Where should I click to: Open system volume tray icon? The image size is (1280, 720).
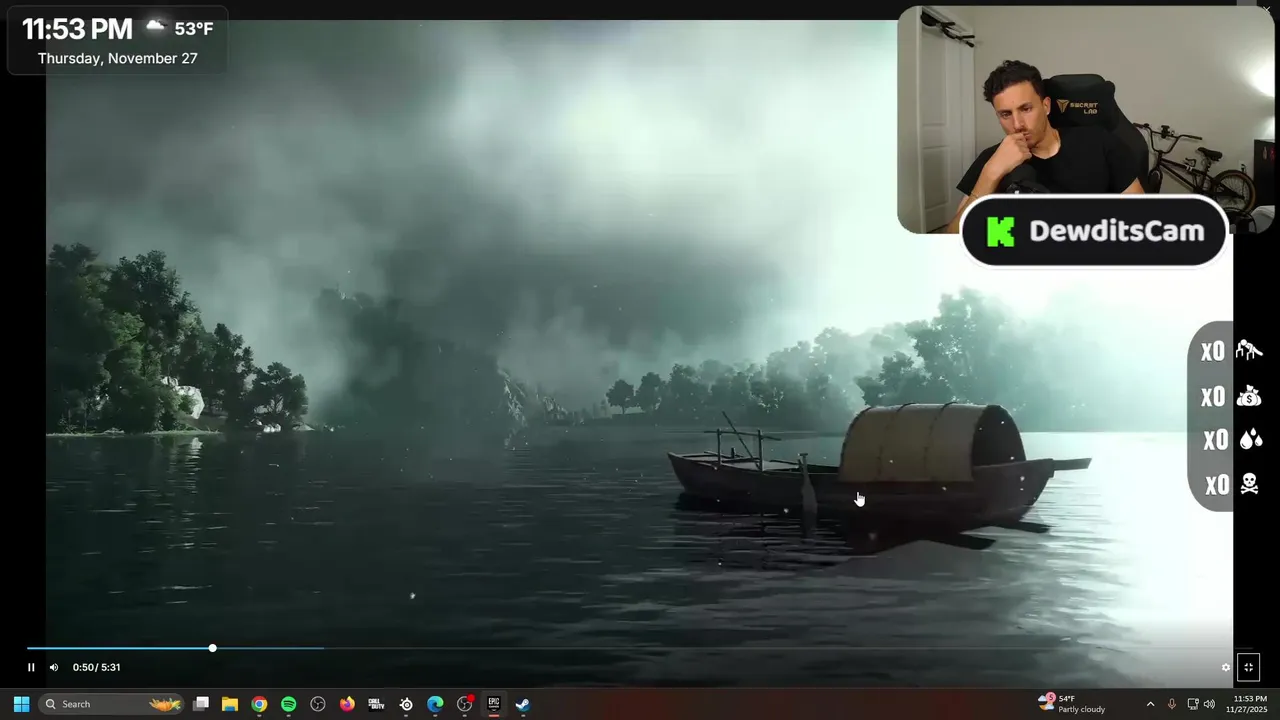click(1209, 704)
